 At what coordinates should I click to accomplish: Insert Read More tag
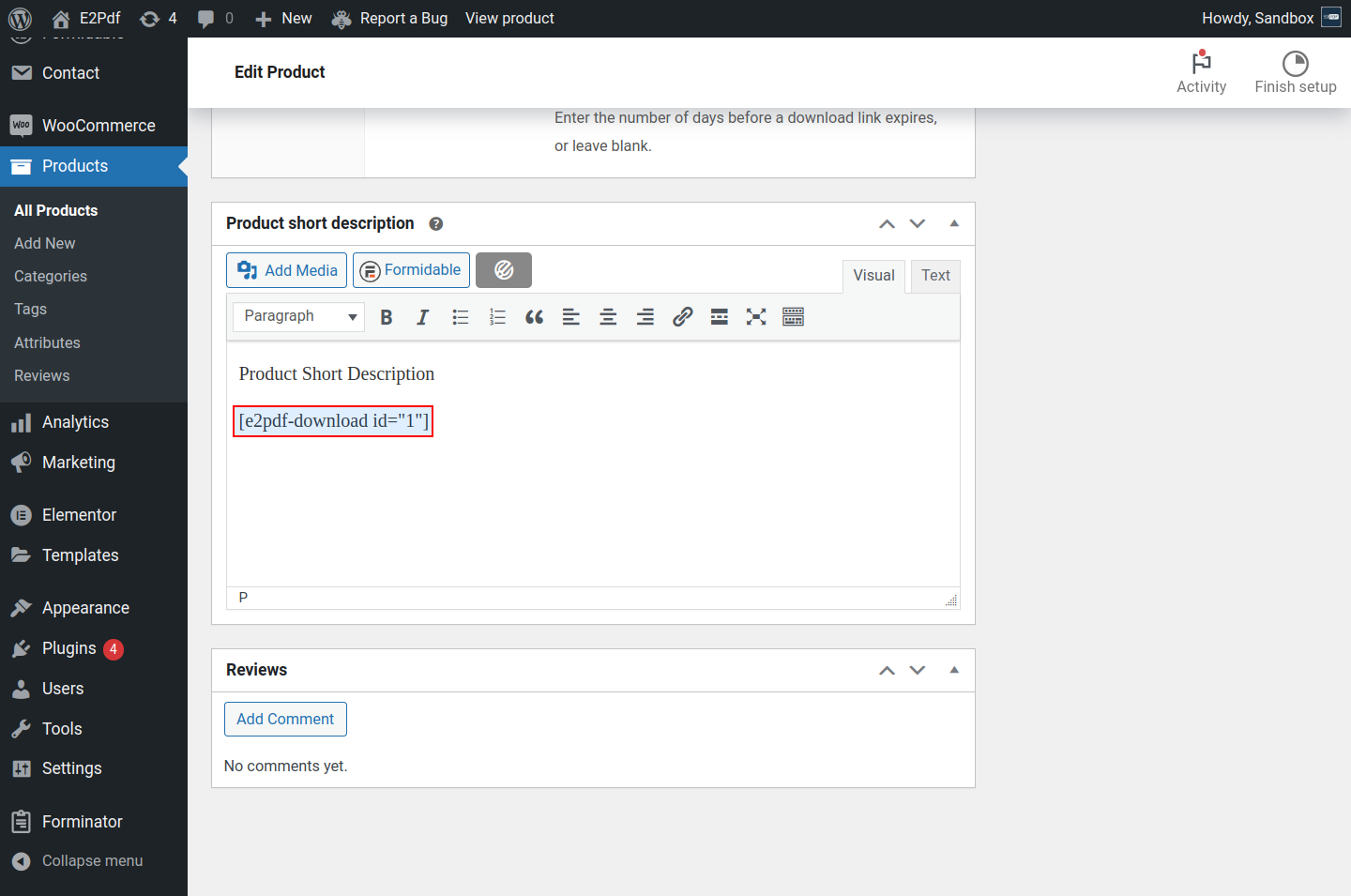(720, 317)
